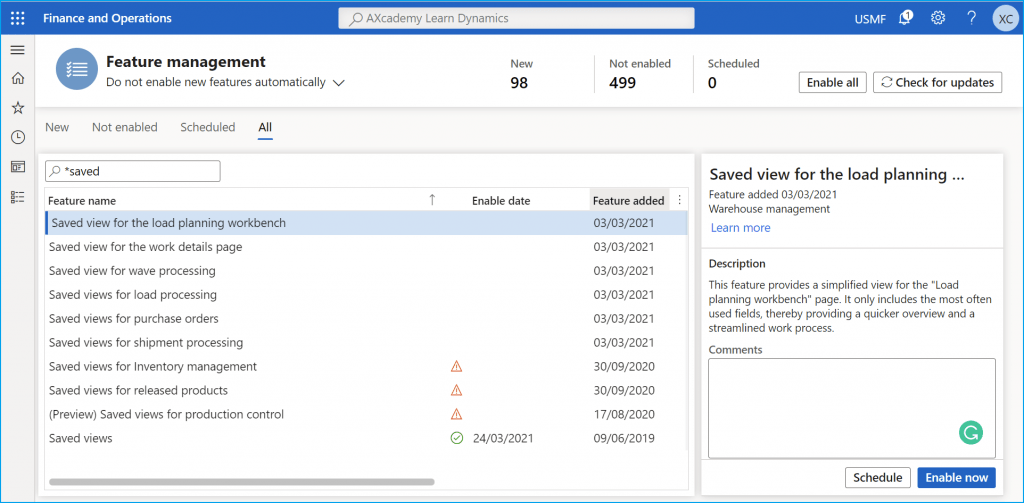Viewport: 1024px width, 503px height.
Task: Select Saved view for the load planning workbench
Action: click(366, 223)
